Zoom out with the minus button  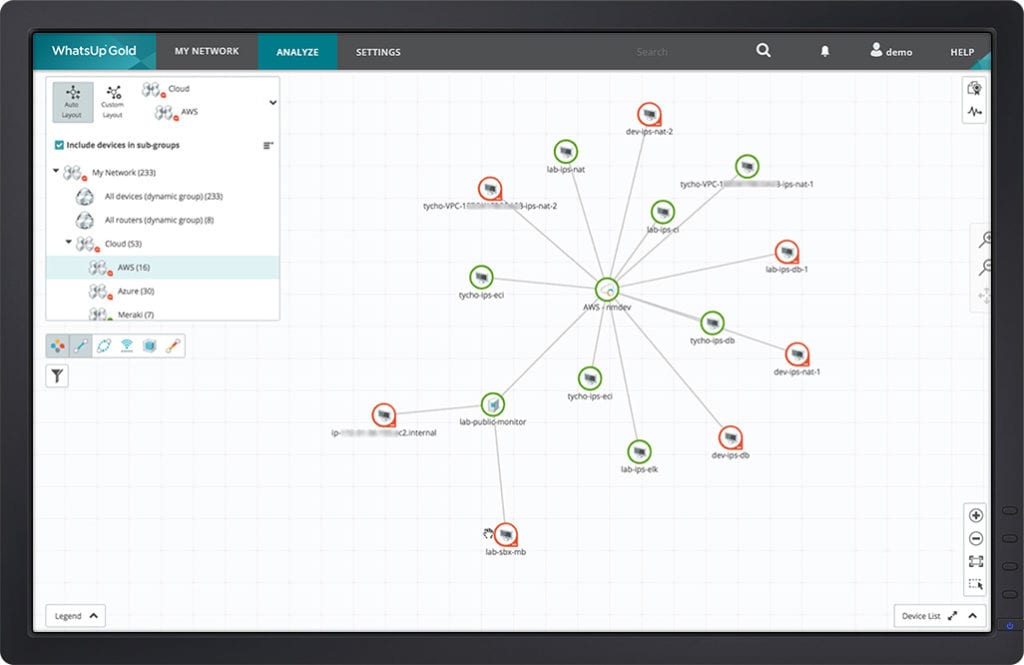[x=975, y=538]
